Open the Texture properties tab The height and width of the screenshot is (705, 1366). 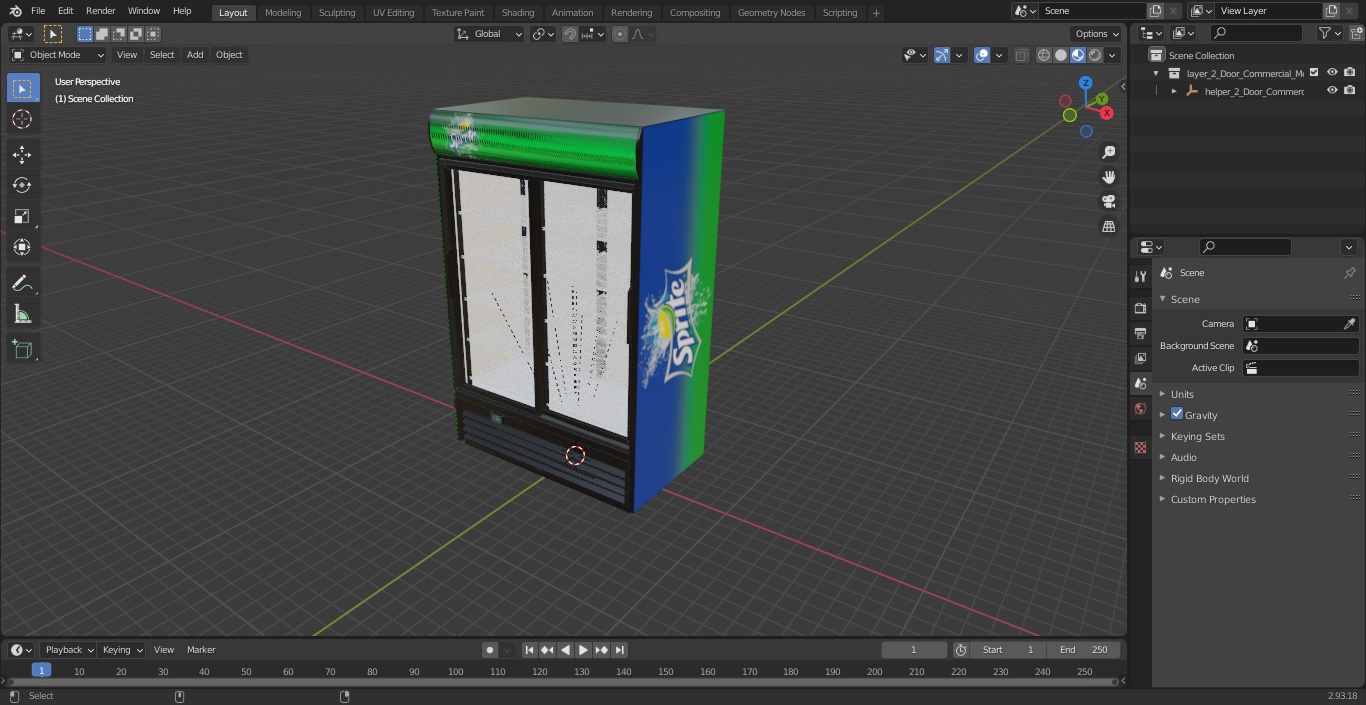pyautogui.click(x=1140, y=447)
